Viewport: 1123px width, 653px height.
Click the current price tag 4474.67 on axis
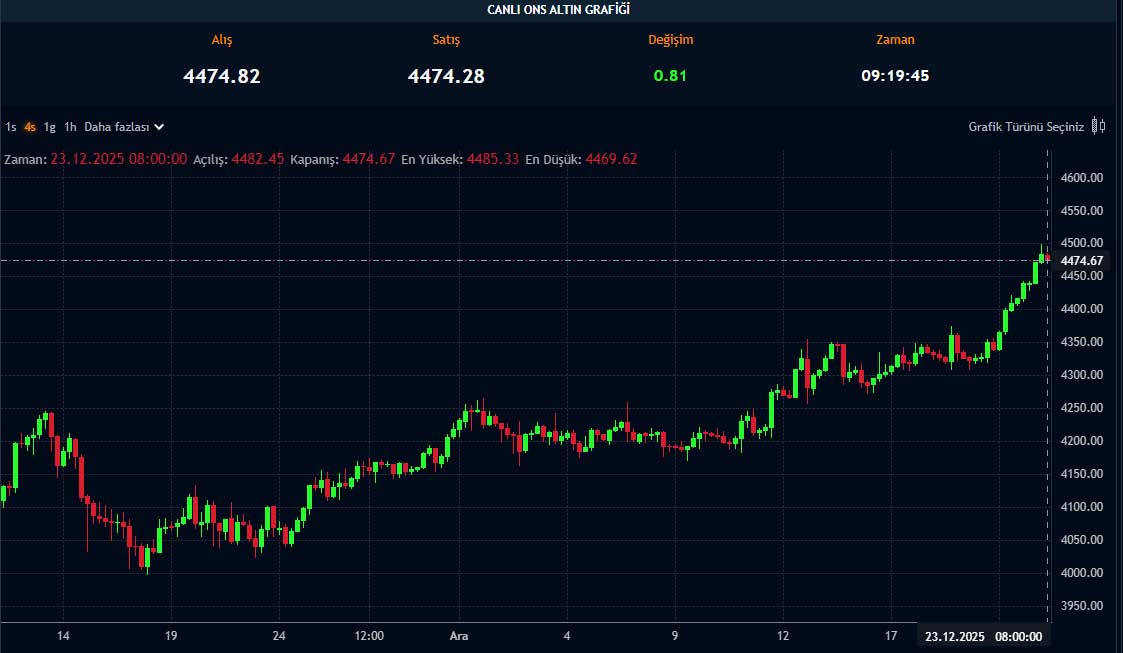click(1081, 261)
